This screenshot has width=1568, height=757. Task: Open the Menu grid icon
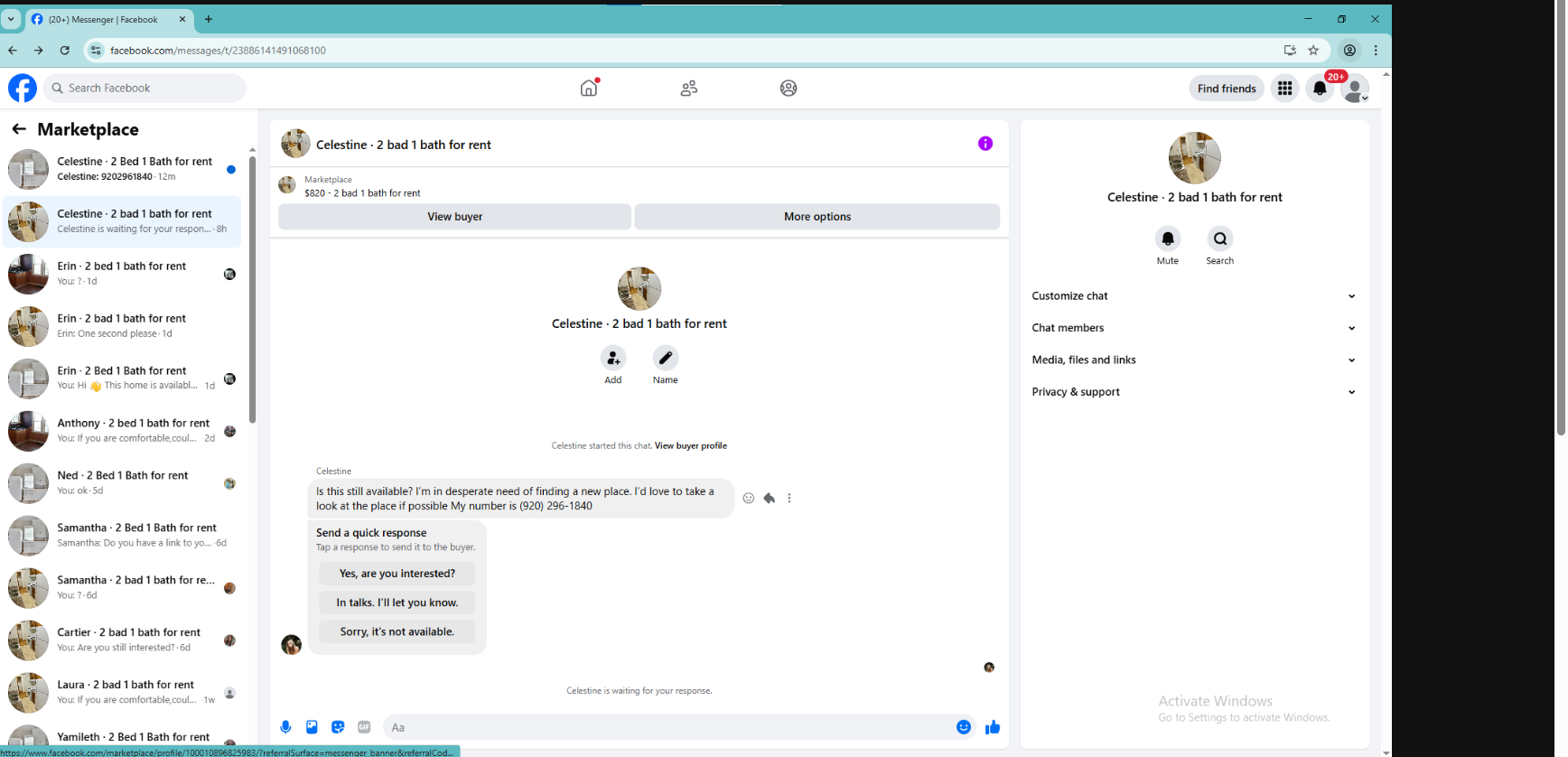click(x=1284, y=88)
